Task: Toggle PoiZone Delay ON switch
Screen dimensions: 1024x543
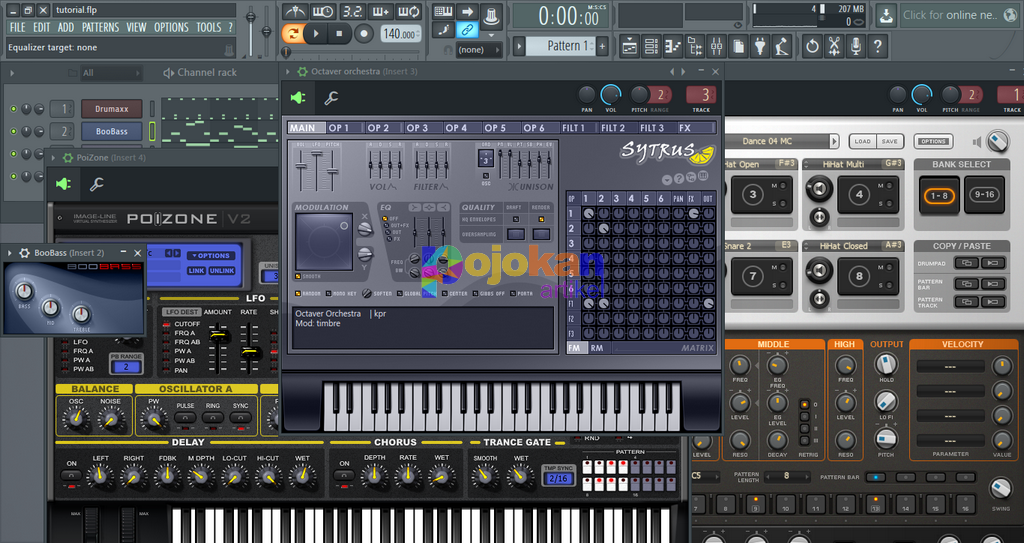Action: pos(71,476)
